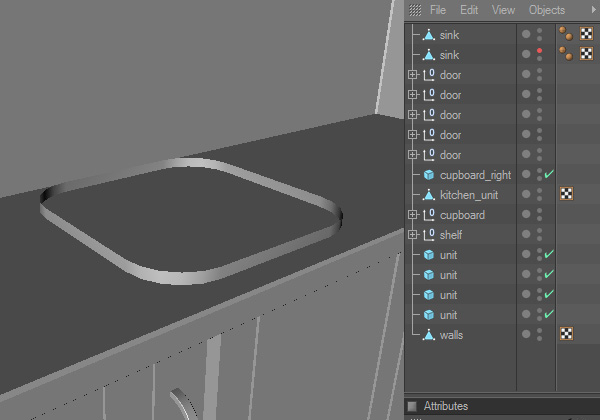Viewport: 600px width, 420px height.
Task: Click the square icon beside Attributes
Action: pyautogui.click(x=412, y=406)
